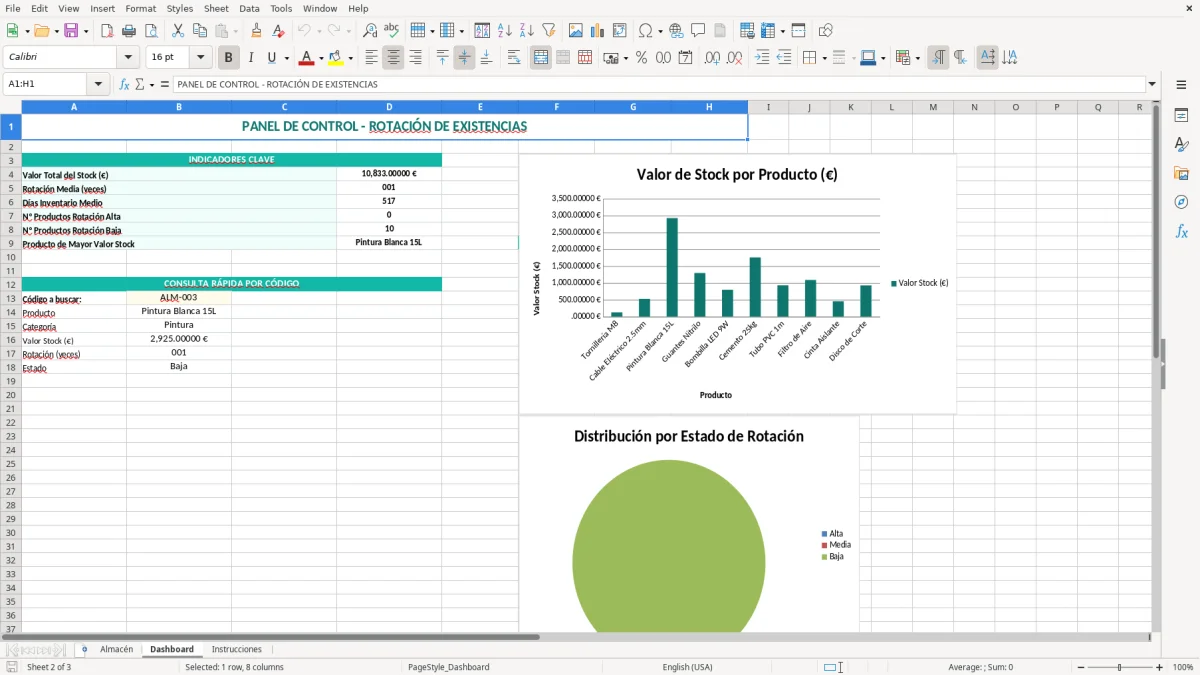This screenshot has height=675, width=1200.
Task: Toggle Italic formatting
Action: (251, 58)
